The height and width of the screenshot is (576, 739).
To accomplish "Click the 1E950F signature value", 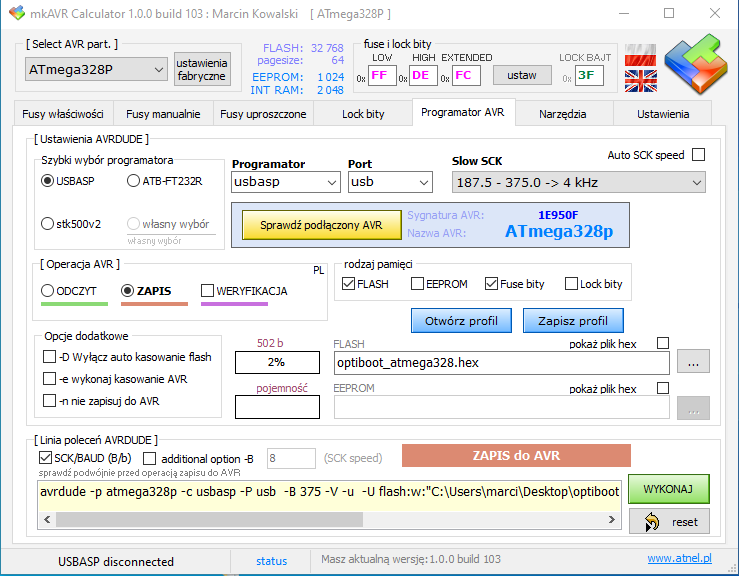I will 558,215.
